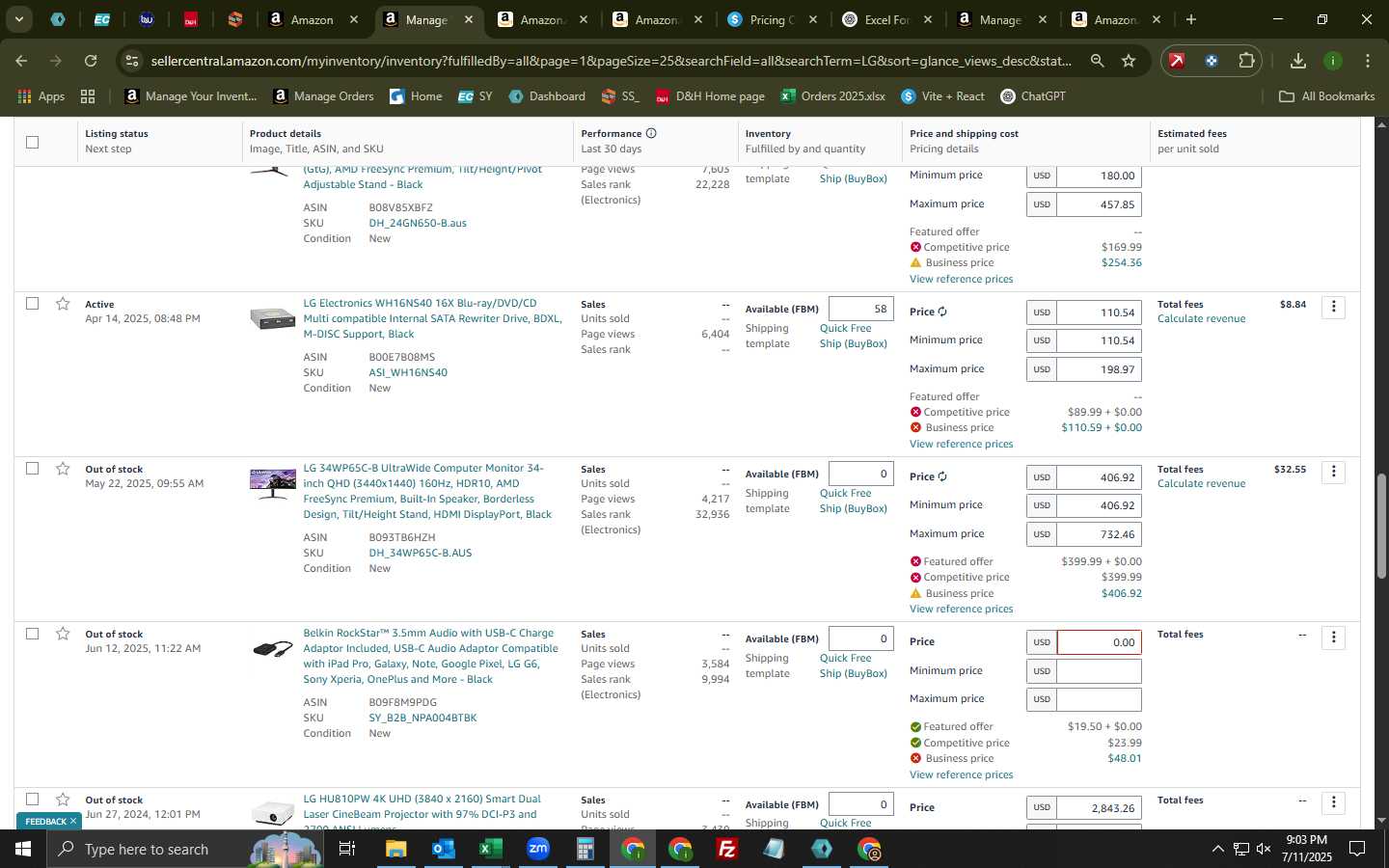Open actions menu for LG WH16NS40 listing
The width and height of the screenshot is (1389, 868).
tap(1334, 307)
